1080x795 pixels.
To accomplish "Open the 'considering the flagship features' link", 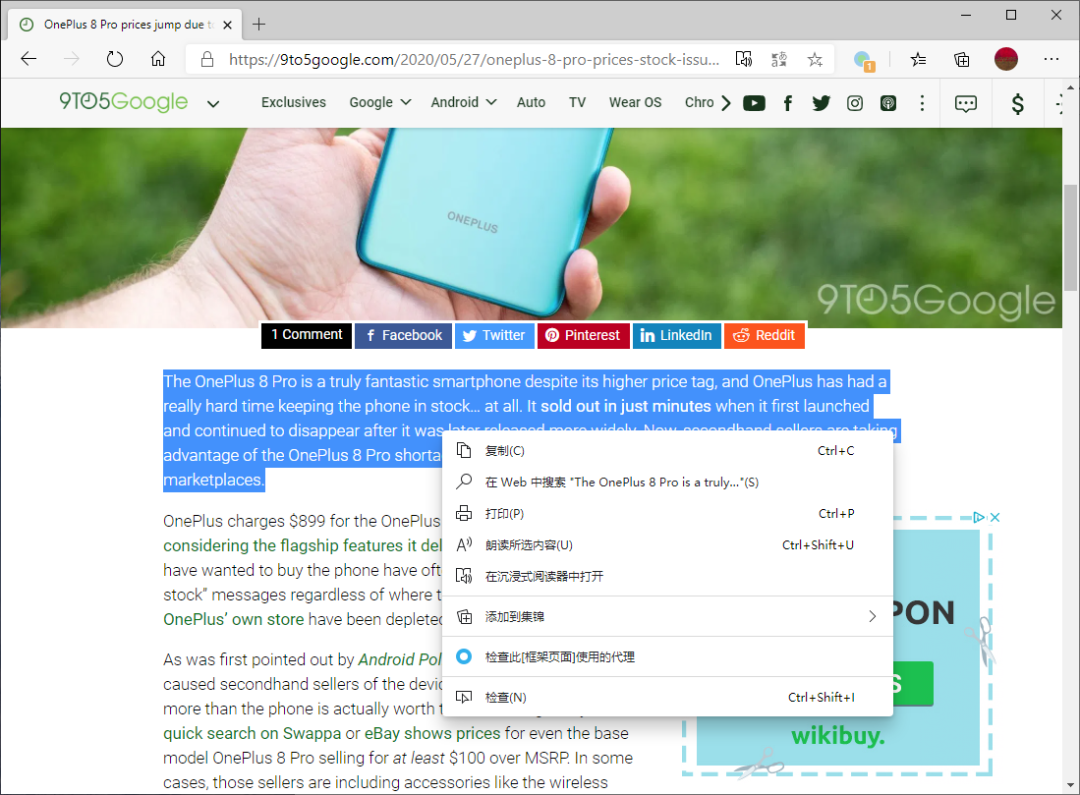I will [303, 546].
